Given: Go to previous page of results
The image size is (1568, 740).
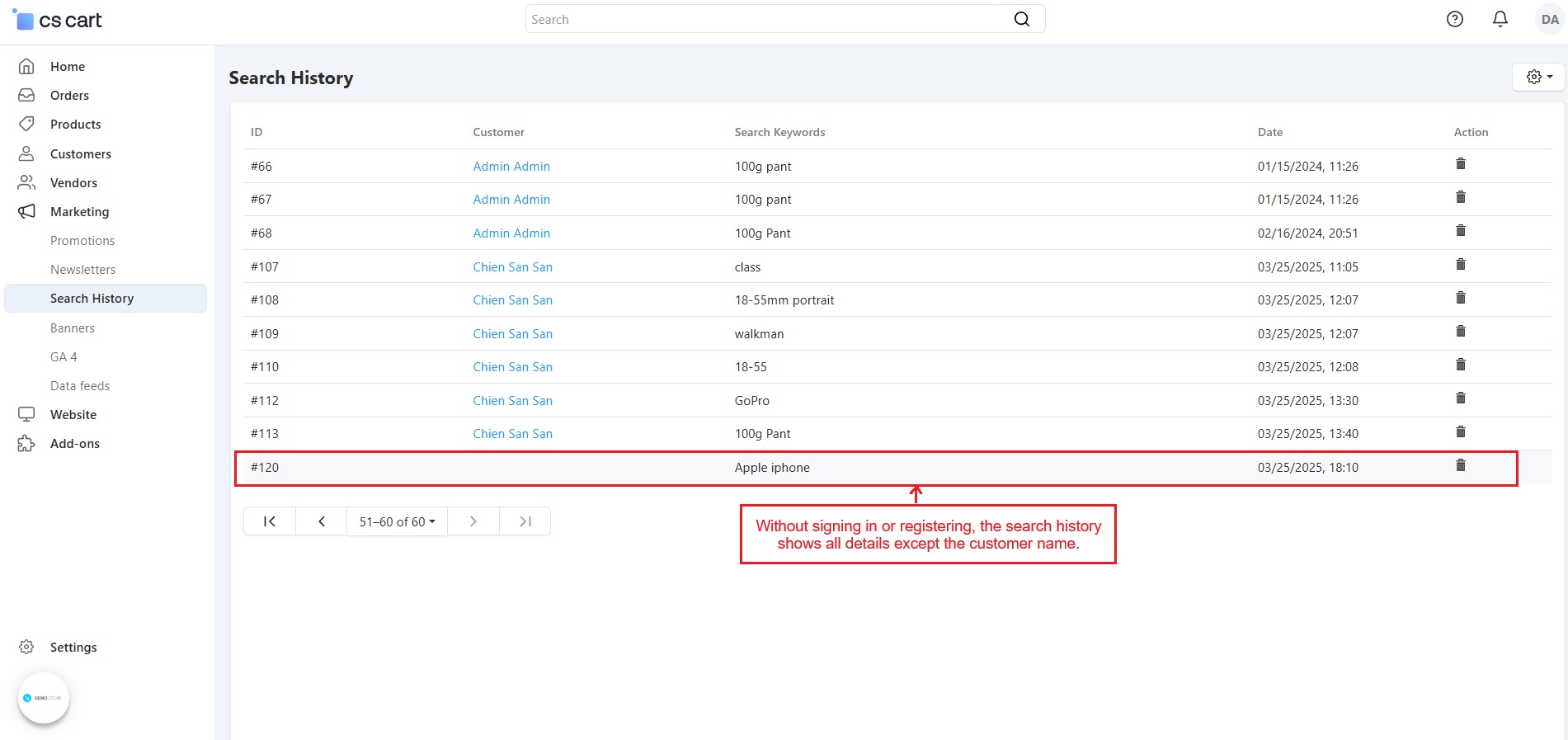Looking at the screenshot, I should (x=321, y=521).
